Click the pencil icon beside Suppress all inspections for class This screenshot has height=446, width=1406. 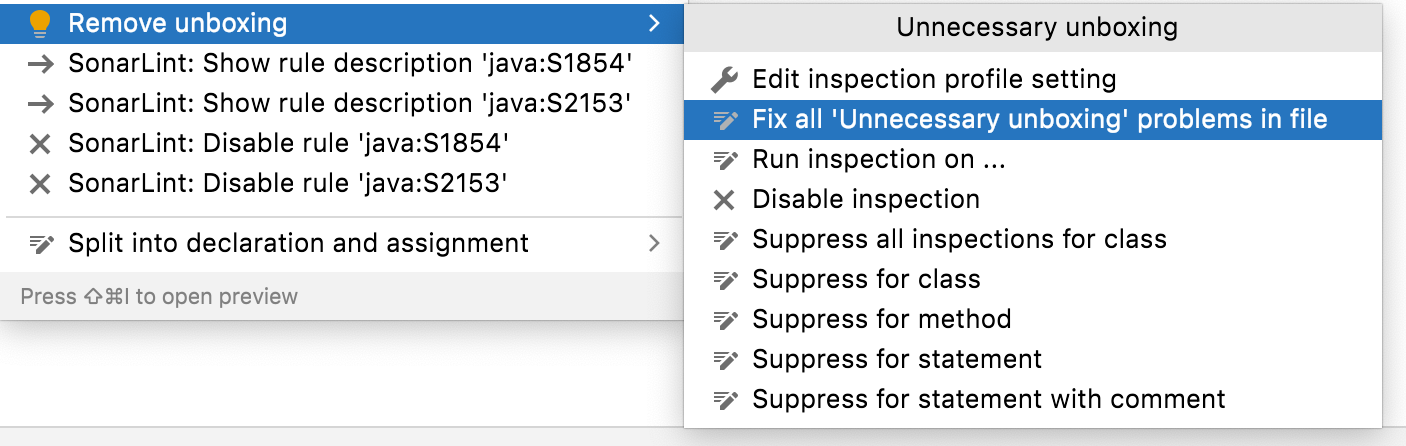(724, 240)
